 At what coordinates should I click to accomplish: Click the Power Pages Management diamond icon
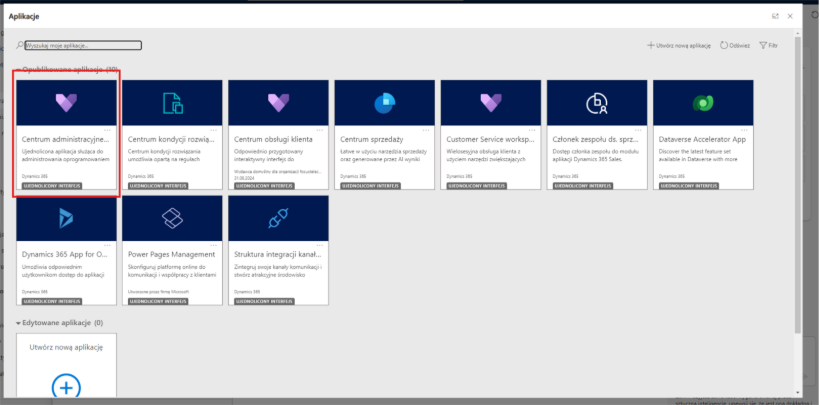click(x=173, y=218)
